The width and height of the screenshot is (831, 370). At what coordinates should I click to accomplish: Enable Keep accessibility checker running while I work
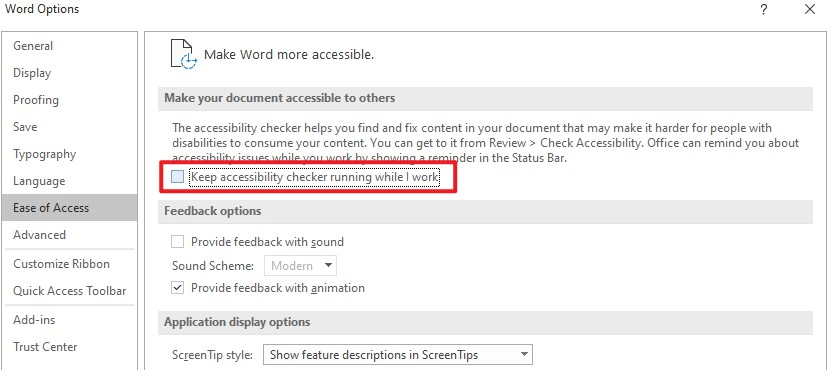178,177
